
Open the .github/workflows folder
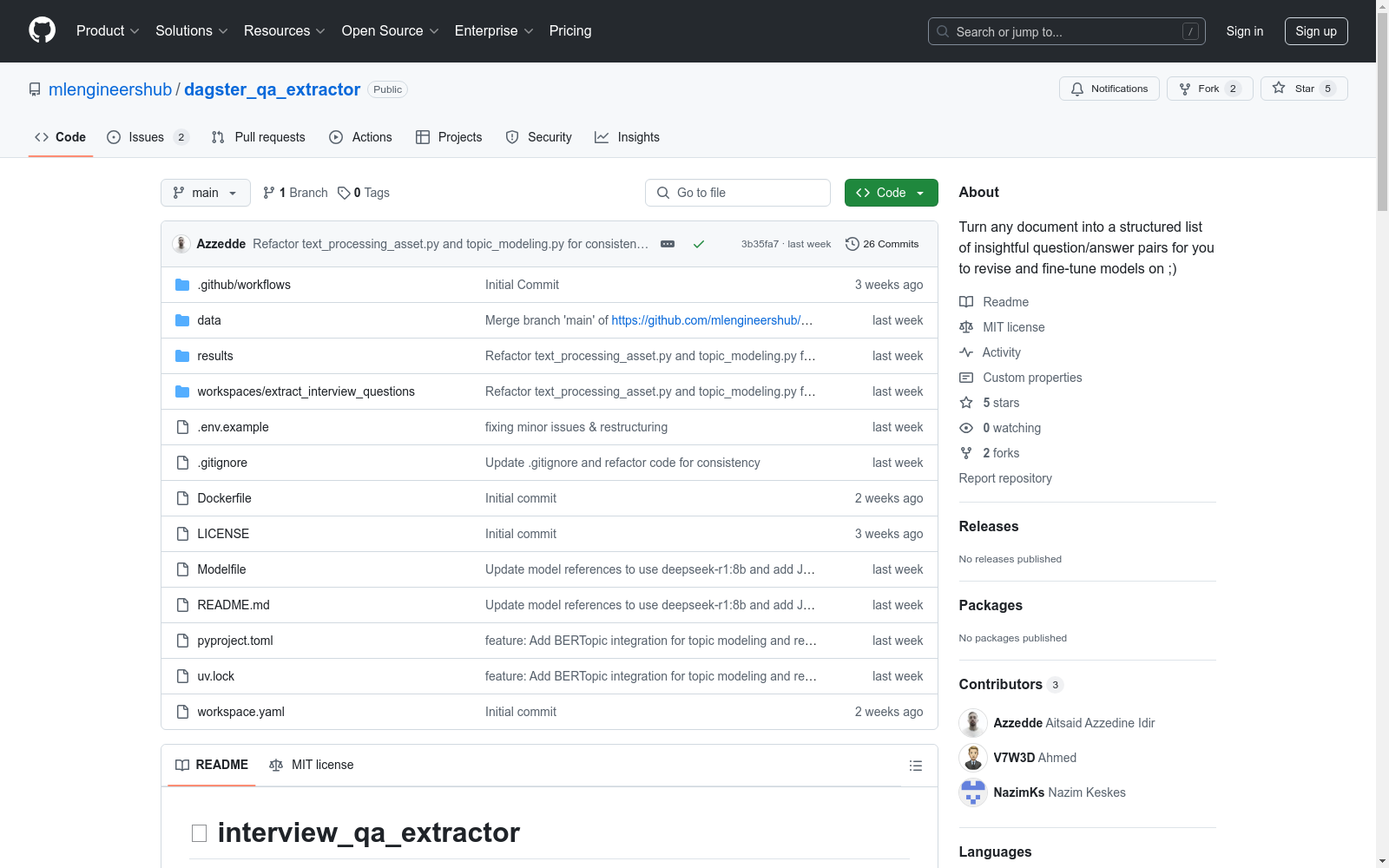pyautogui.click(x=244, y=285)
